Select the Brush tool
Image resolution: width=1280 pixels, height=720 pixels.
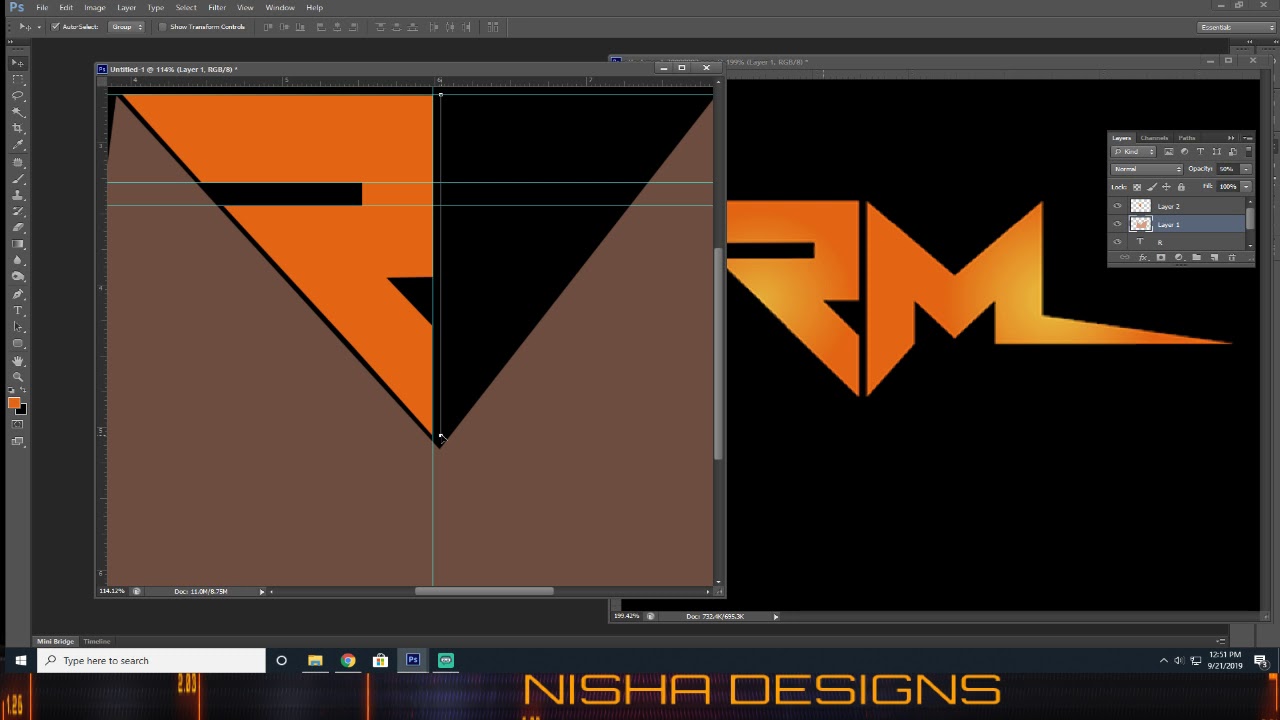click(x=18, y=179)
